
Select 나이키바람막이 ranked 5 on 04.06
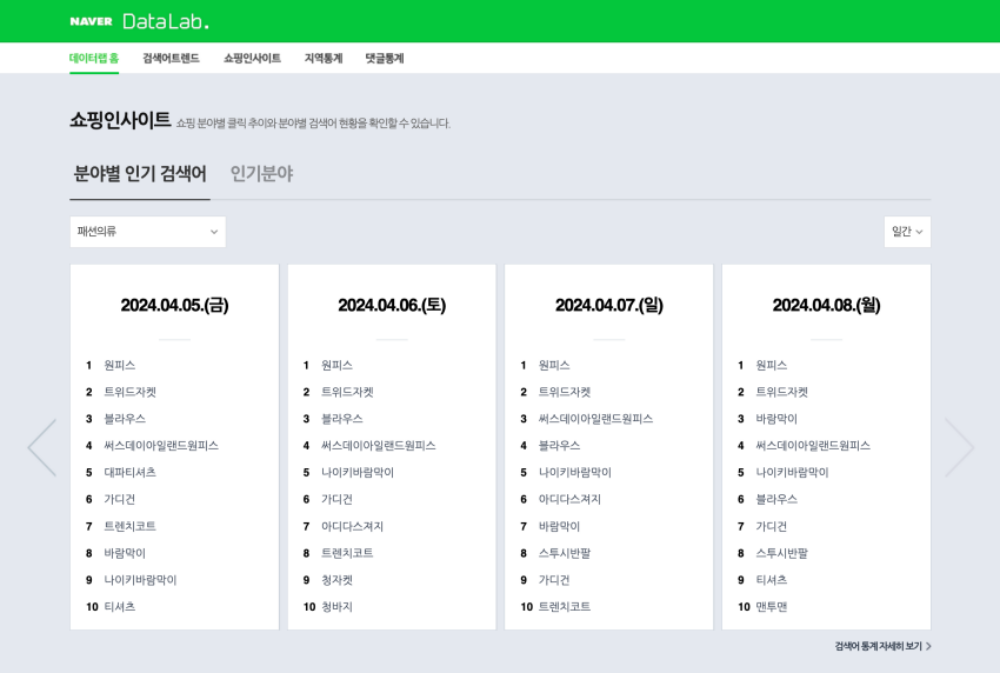[x=357, y=472]
